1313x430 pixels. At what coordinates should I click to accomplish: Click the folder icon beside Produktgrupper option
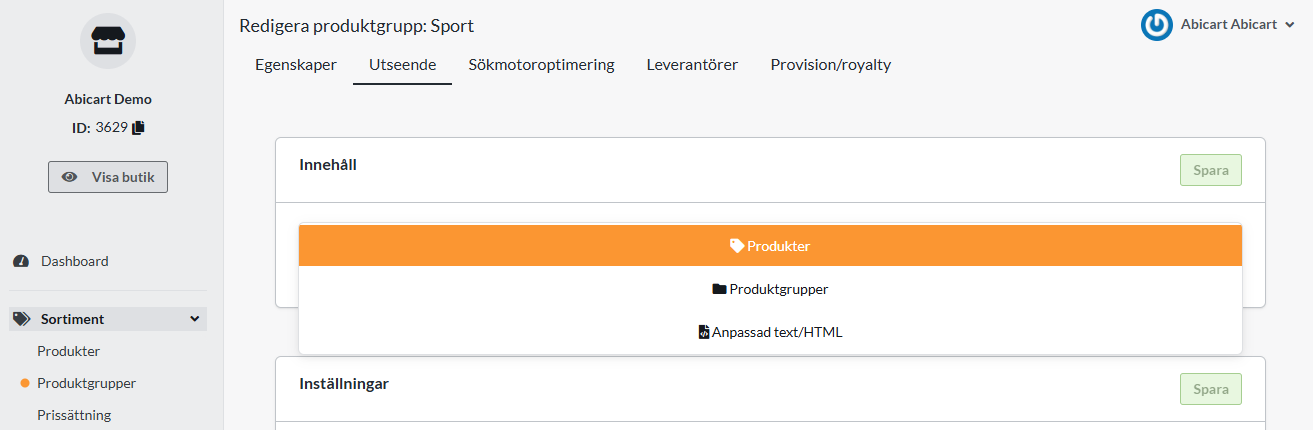719,289
